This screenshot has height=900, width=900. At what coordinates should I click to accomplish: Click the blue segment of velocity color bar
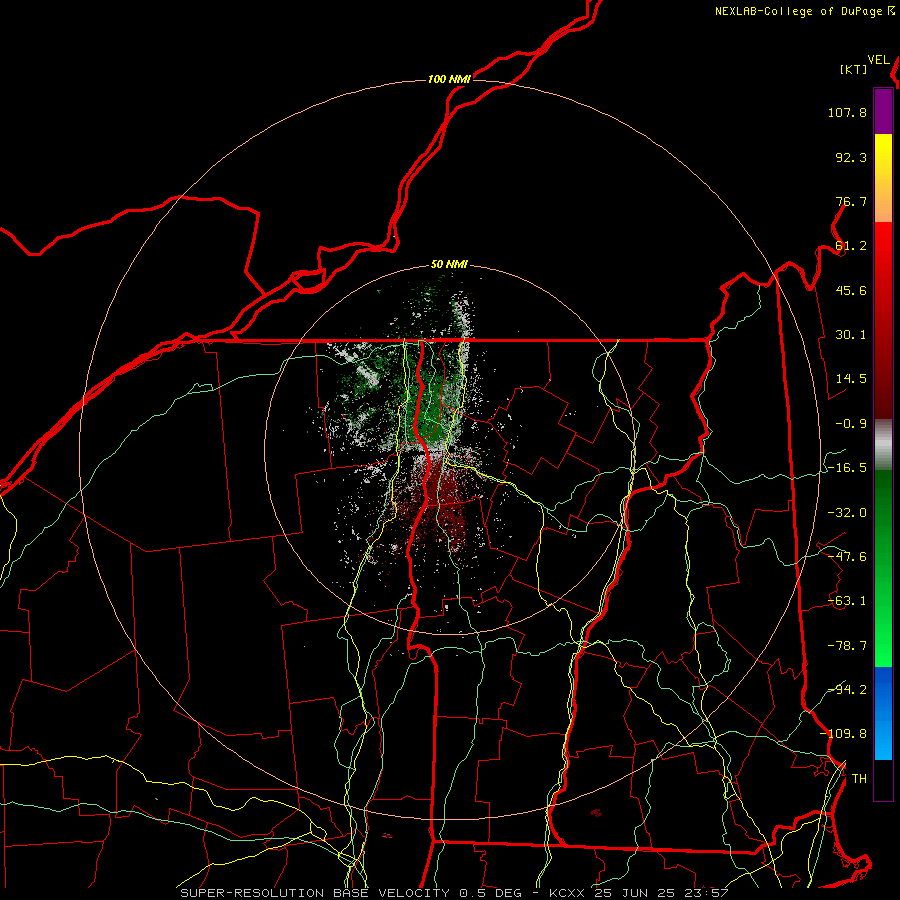click(883, 713)
